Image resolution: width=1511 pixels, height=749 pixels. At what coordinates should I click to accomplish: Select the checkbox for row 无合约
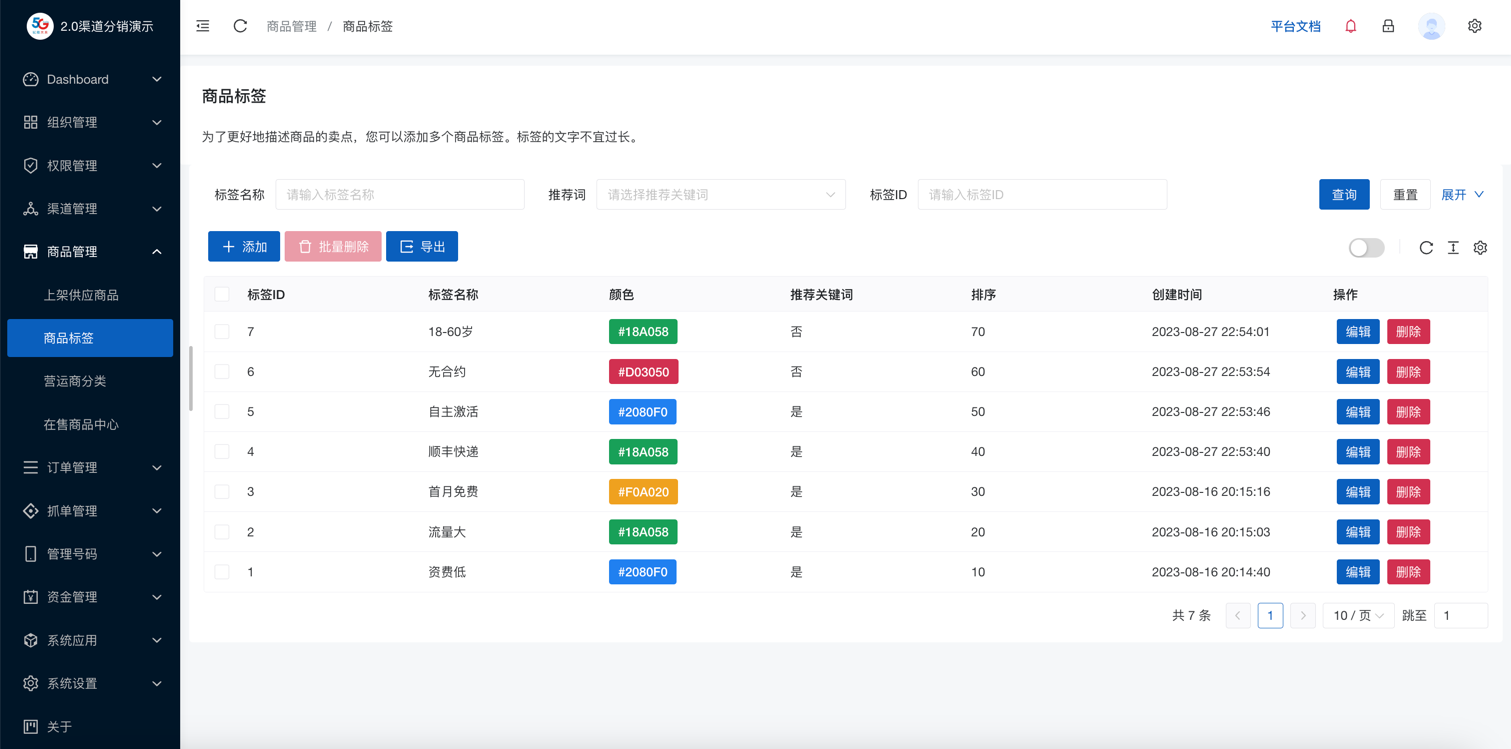coord(222,372)
